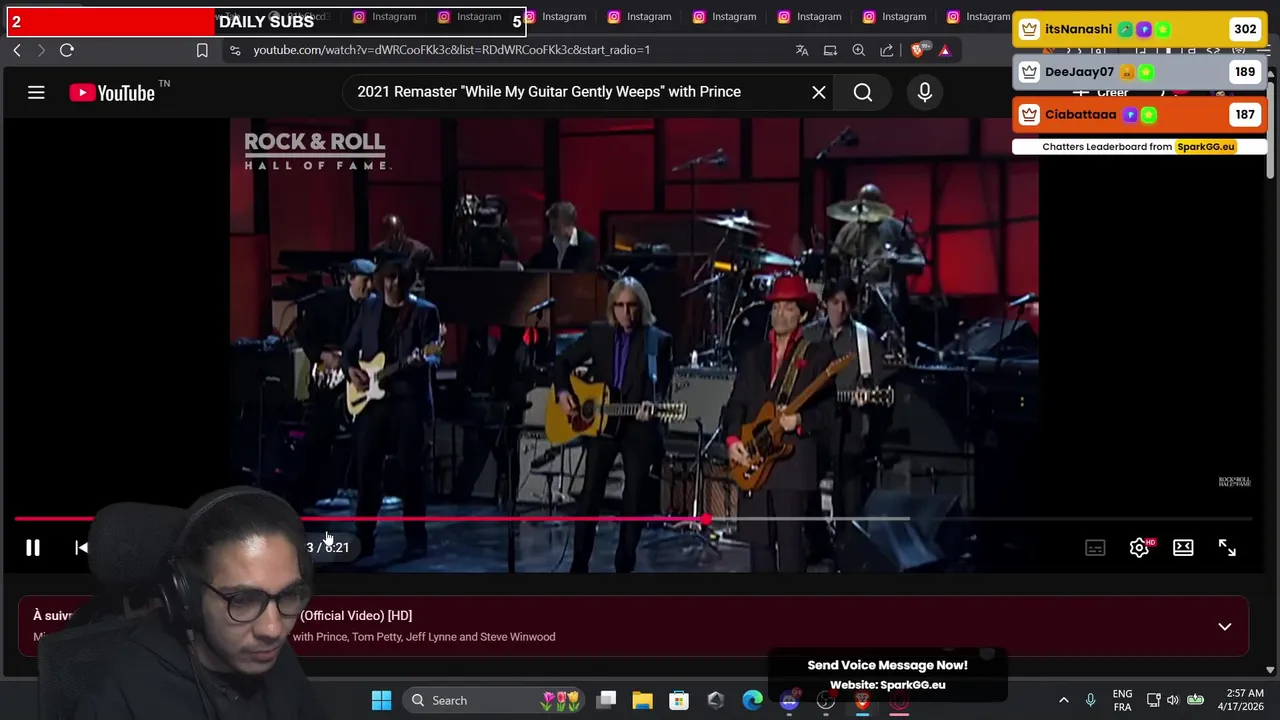Image resolution: width=1280 pixels, height=720 pixels.
Task: Switch player to theater mode
Action: point(1183,548)
